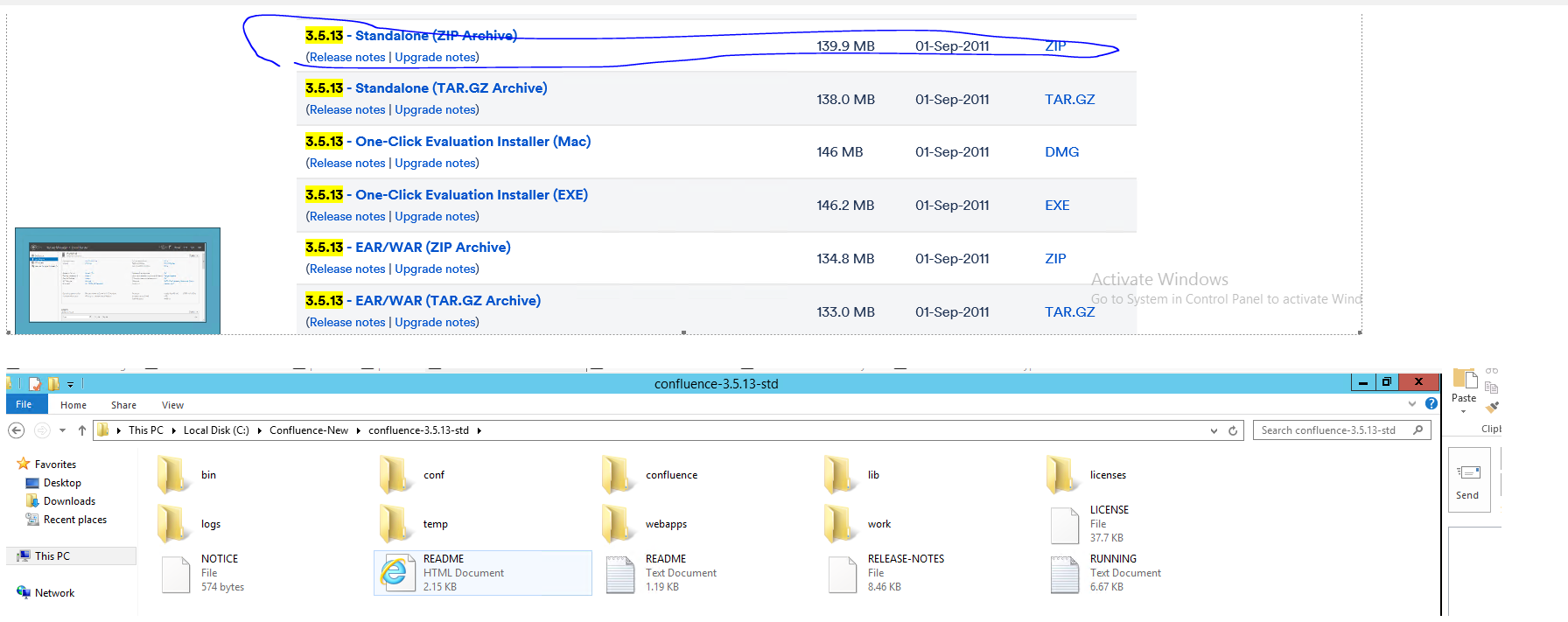Select the logs folder icon
The height and width of the screenshot is (622, 1568).
coord(172,523)
